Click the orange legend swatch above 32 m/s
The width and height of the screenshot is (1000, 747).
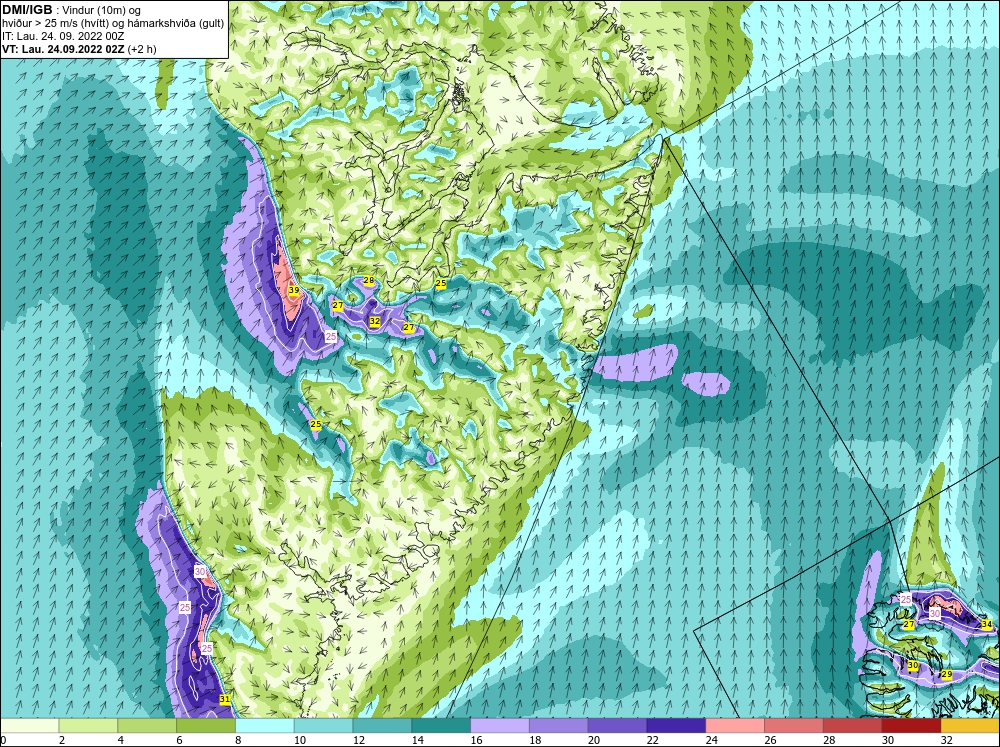click(x=971, y=725)
